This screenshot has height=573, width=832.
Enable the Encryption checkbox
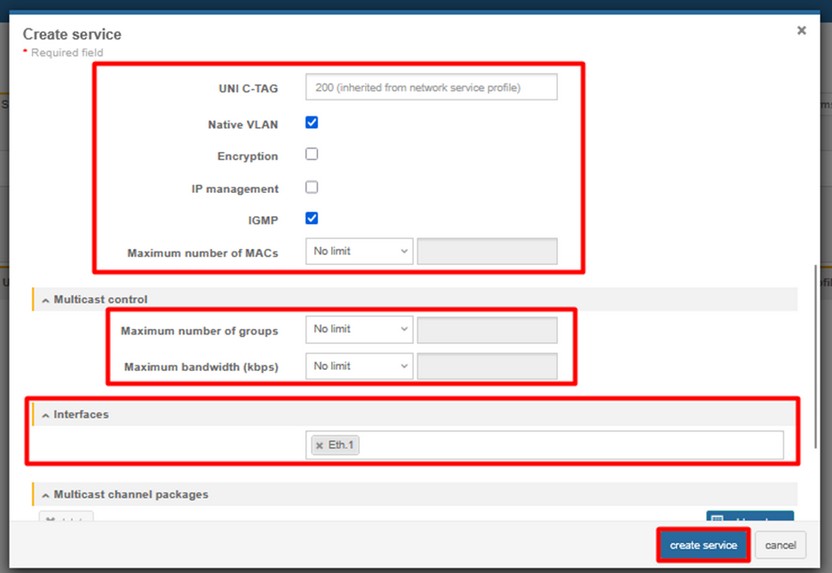(312, 155)
